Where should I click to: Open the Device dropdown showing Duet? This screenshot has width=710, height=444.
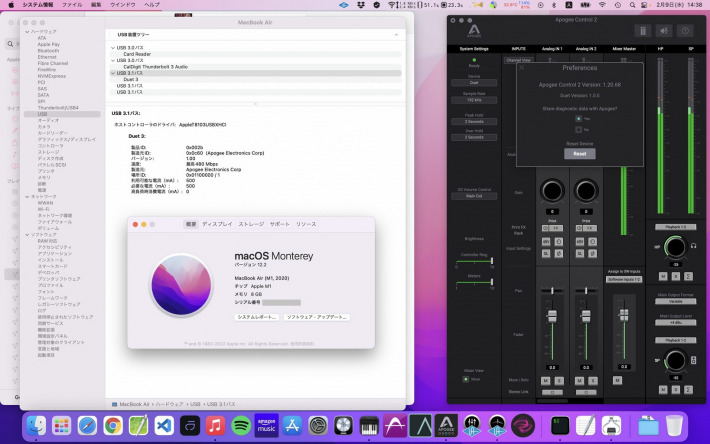tap(474, 83)
